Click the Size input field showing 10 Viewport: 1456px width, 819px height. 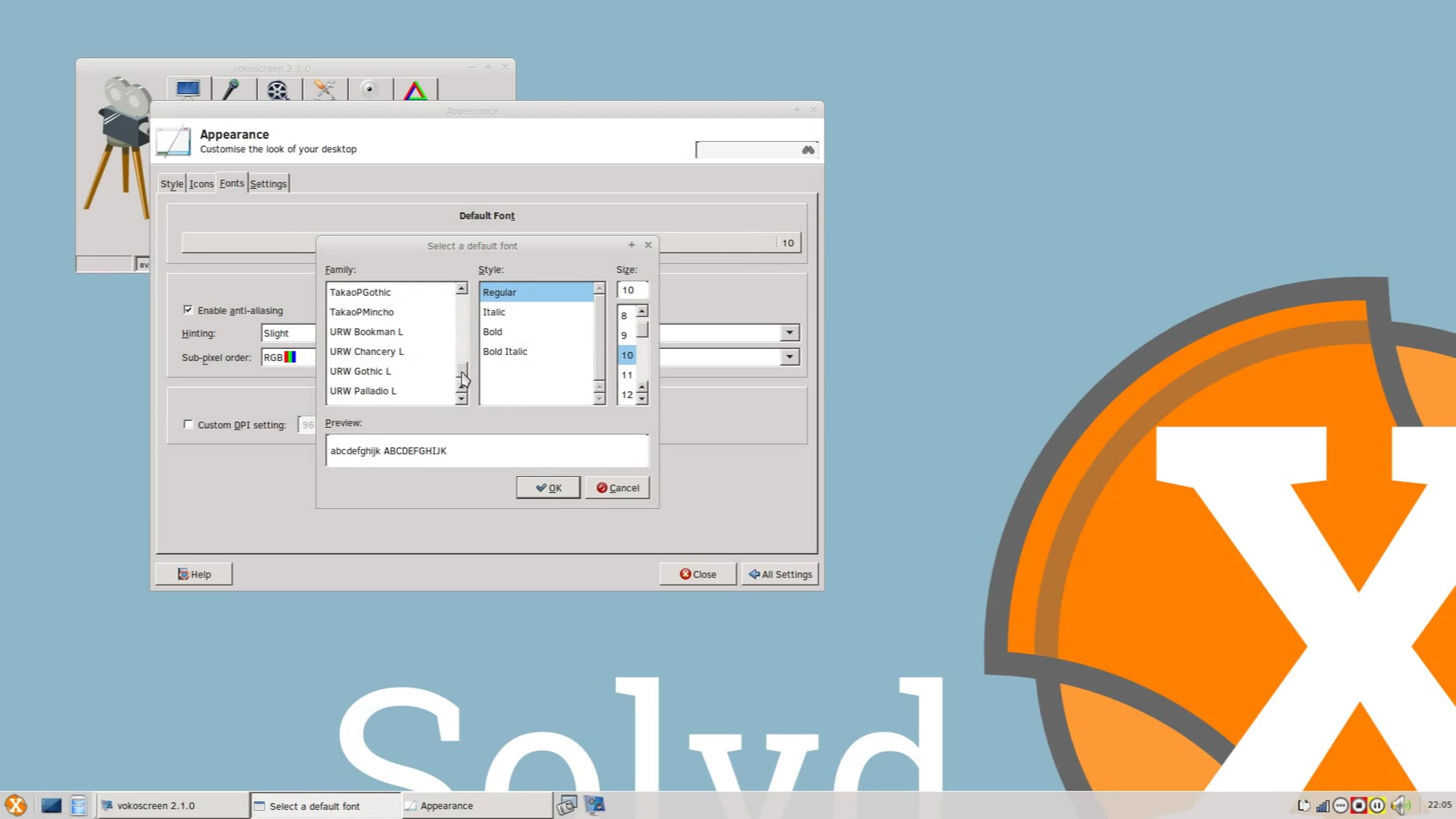[x=633, y=290]
